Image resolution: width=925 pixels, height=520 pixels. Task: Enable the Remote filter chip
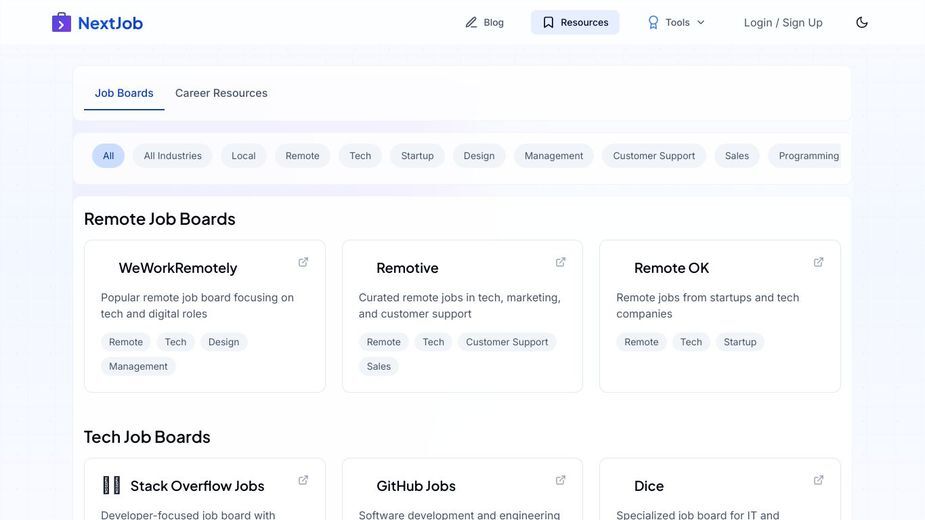tap(302, 156)
